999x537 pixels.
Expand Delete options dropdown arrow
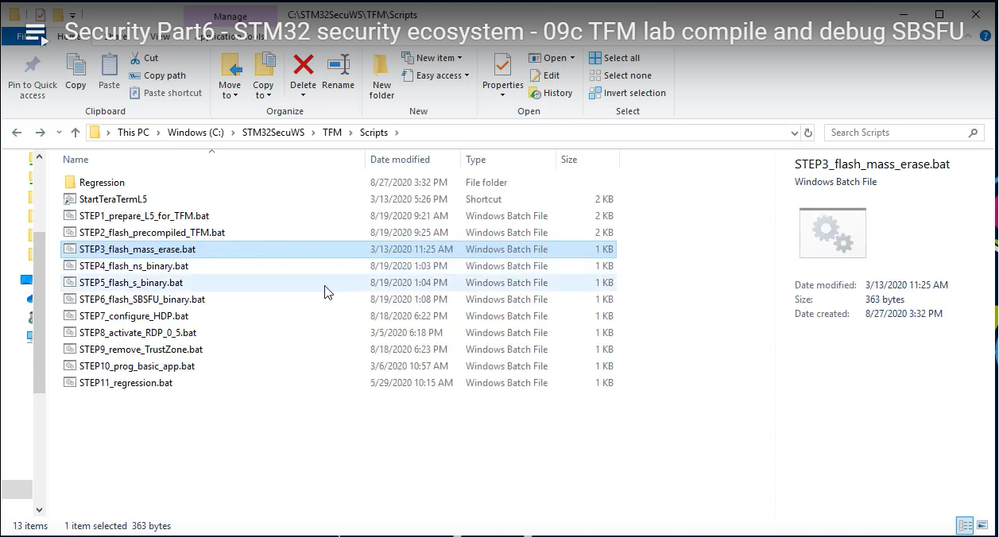303,95
